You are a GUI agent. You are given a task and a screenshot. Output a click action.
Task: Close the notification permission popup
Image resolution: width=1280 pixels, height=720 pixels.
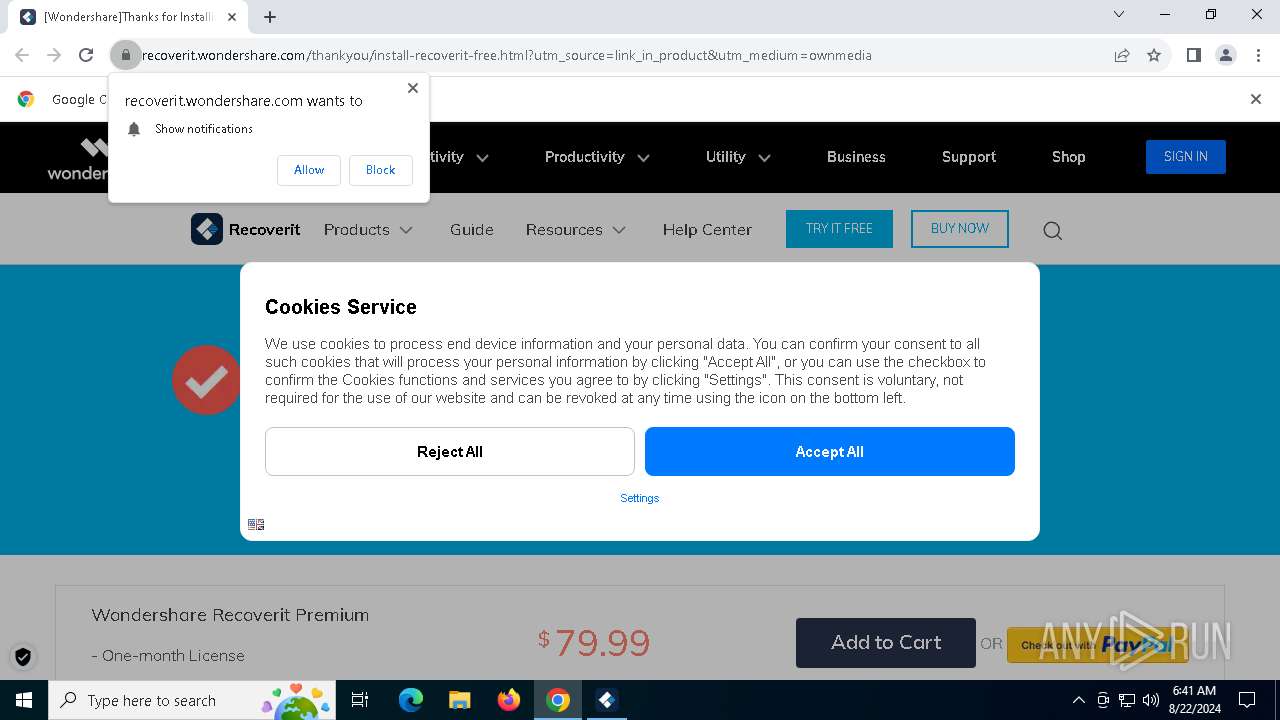click(413, 88)
